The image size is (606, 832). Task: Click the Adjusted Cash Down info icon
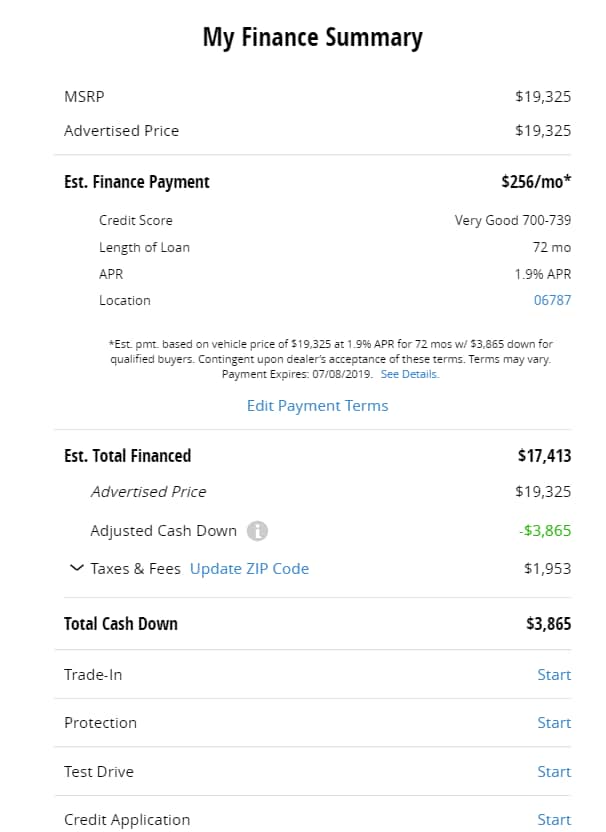click(257, 531)
